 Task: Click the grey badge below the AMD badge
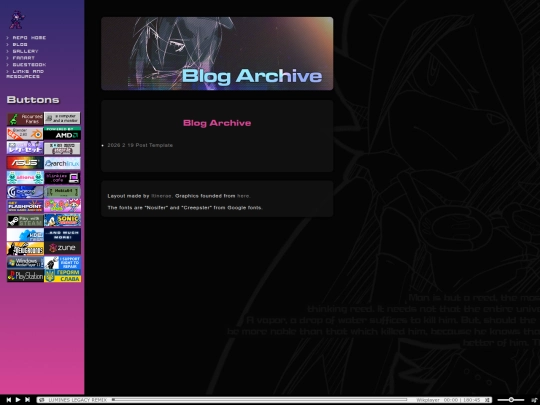pos(62,148)
